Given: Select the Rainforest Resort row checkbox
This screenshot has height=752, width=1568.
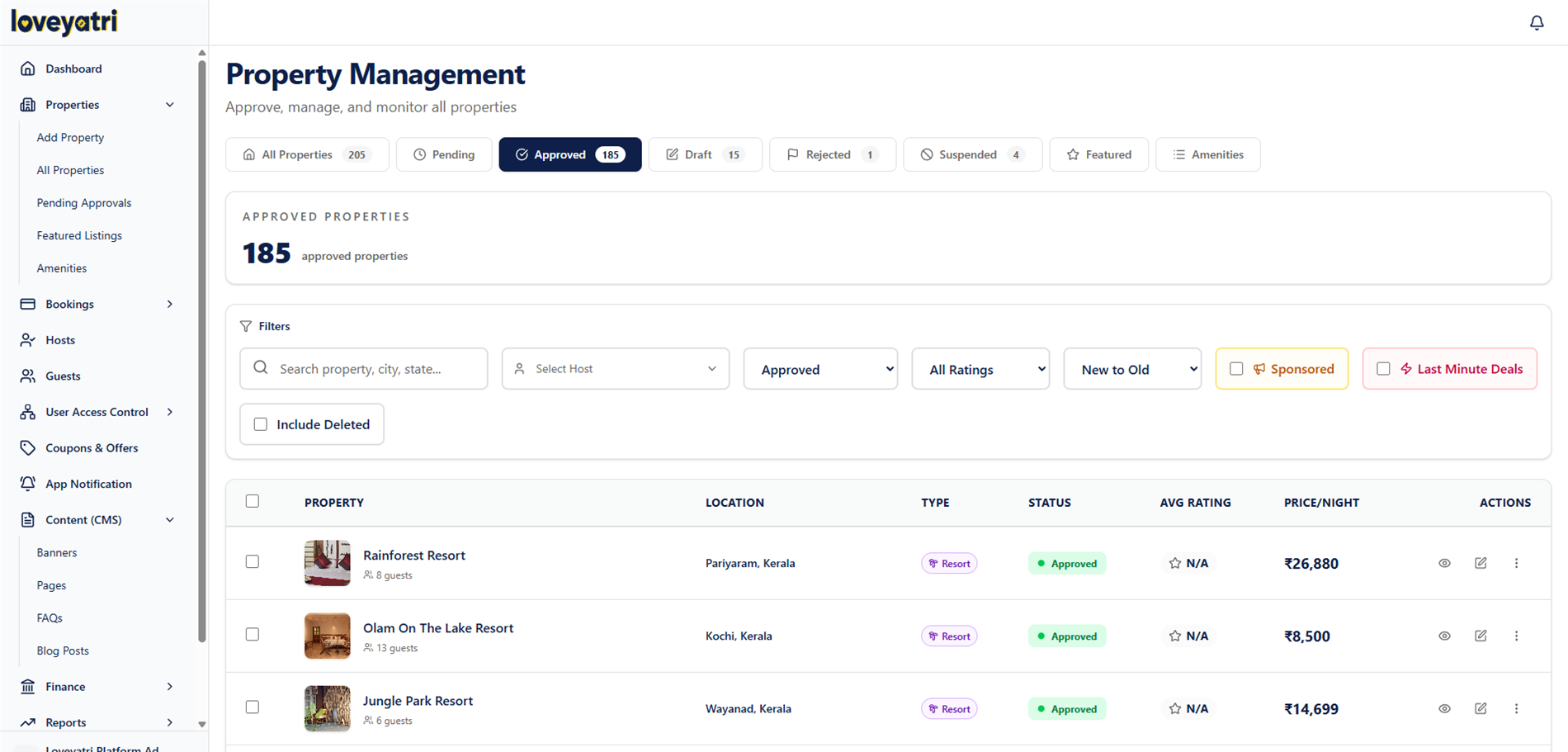Looking at the screenshot, I should click(253, 561).
